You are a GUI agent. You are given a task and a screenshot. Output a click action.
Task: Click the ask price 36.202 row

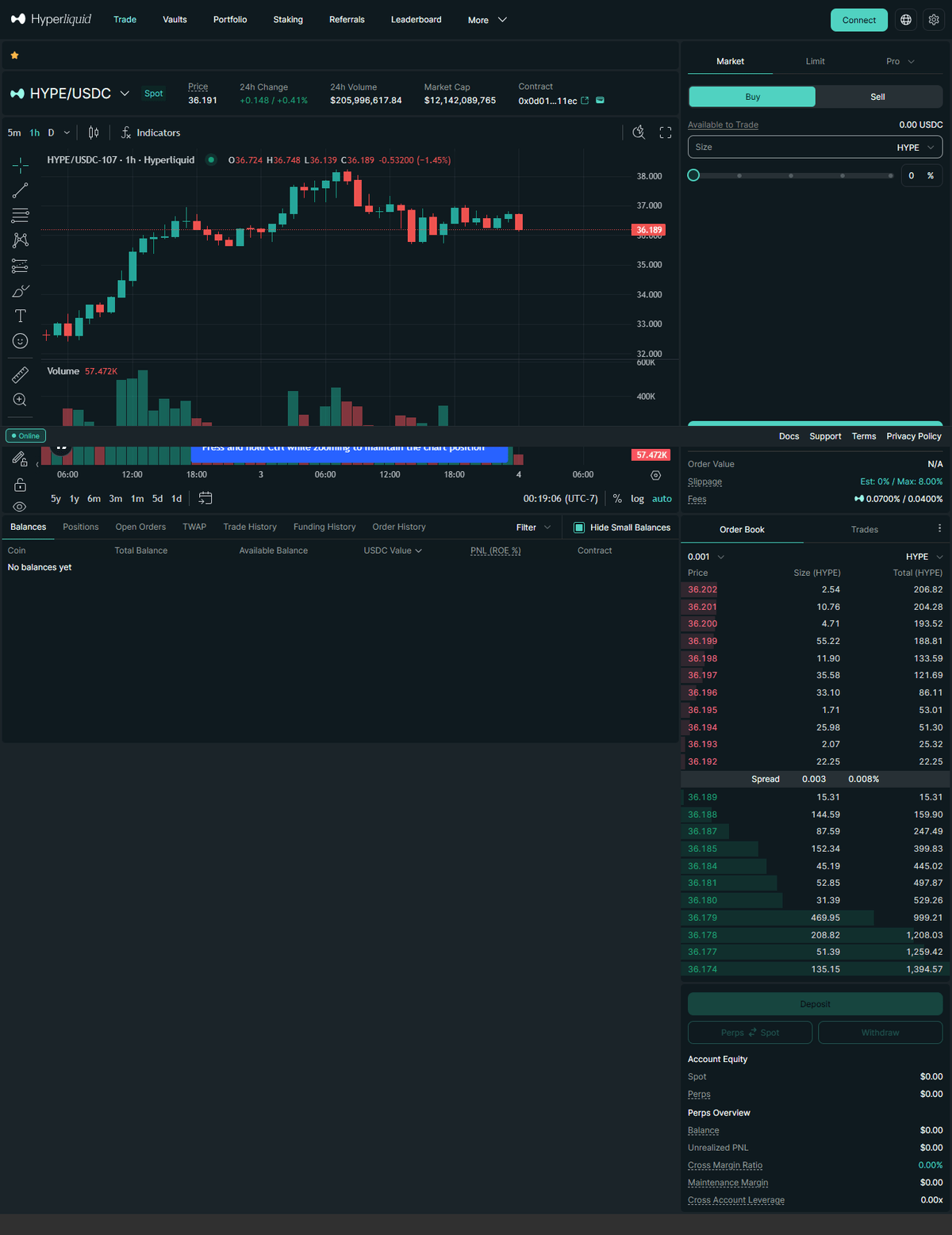point(815,589)
